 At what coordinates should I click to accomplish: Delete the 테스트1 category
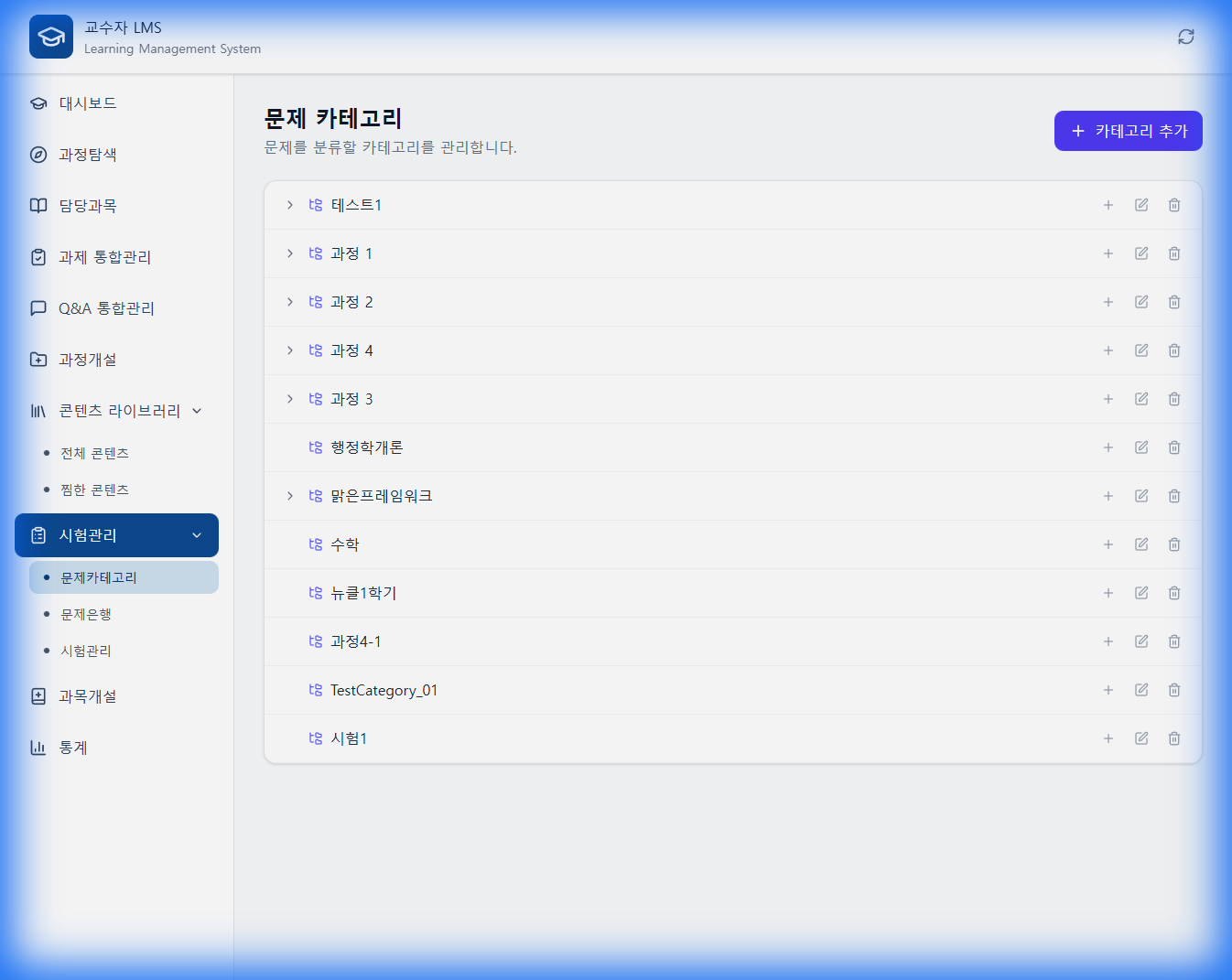tap(1173, 205)
